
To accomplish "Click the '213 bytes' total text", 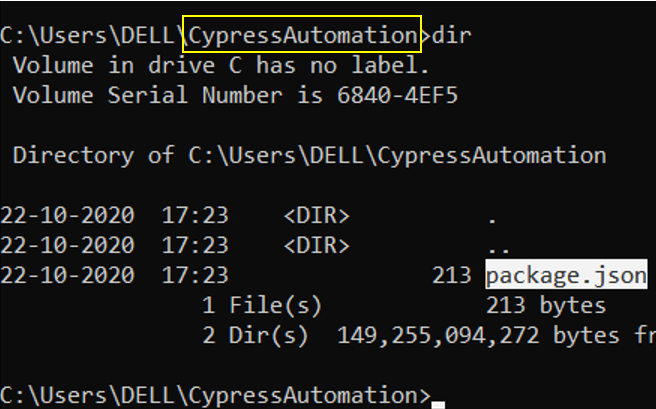I will click(x=546, y=305).
